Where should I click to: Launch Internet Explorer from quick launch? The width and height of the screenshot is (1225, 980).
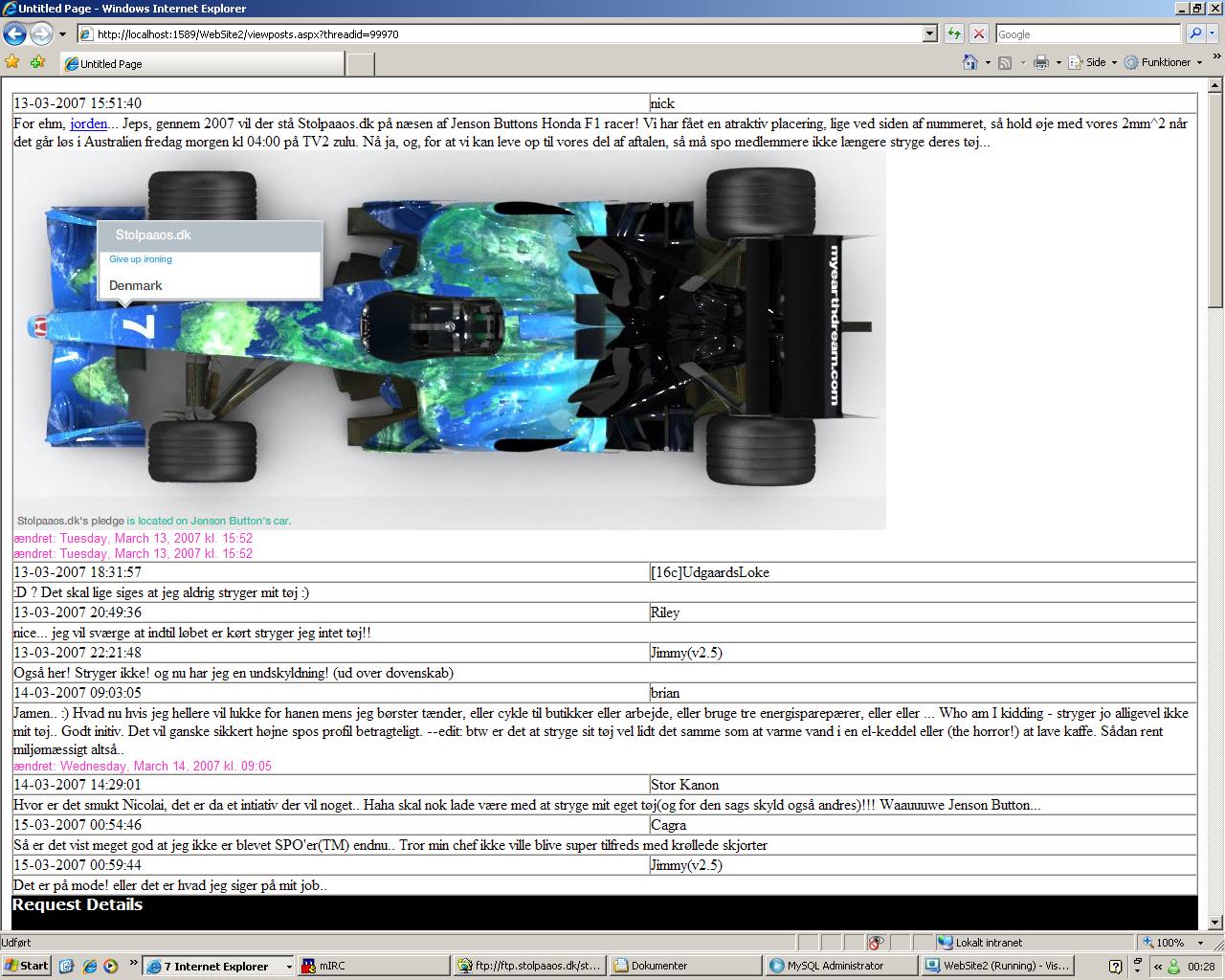(89, 966)
